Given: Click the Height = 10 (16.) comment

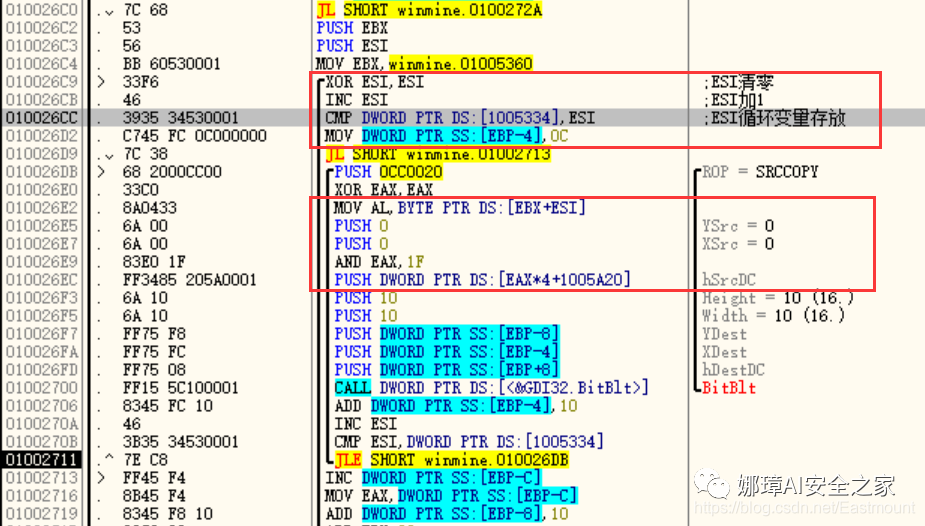Looking at the screenshot, I should [778, 298].
